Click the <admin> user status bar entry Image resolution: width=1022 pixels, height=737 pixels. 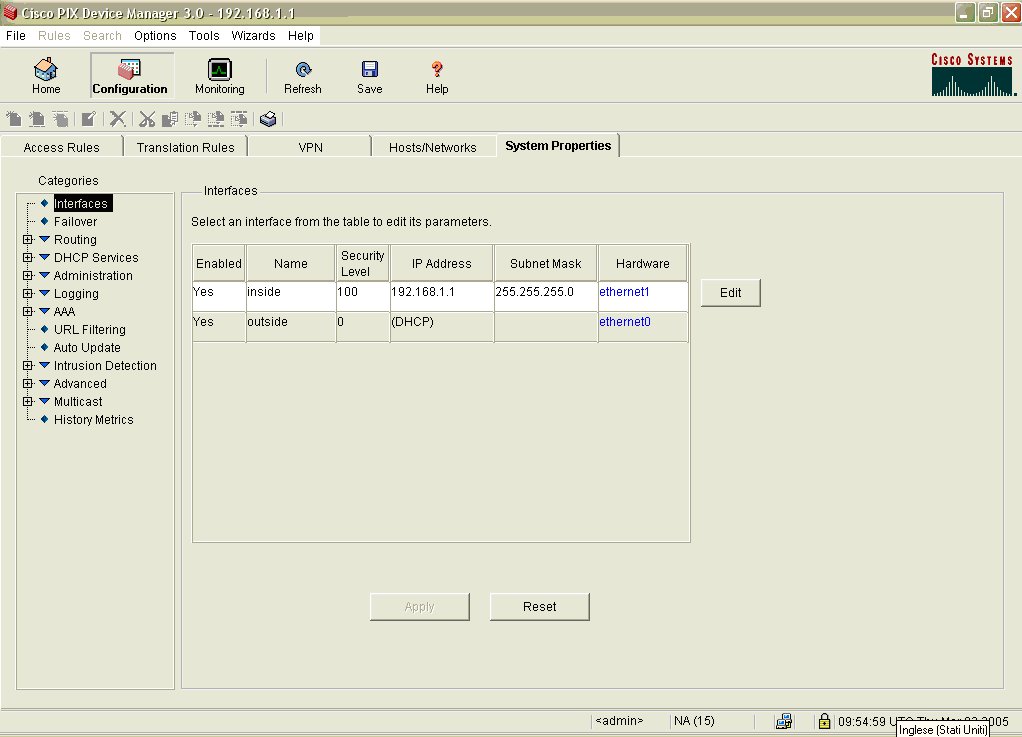tap(619, 721)
